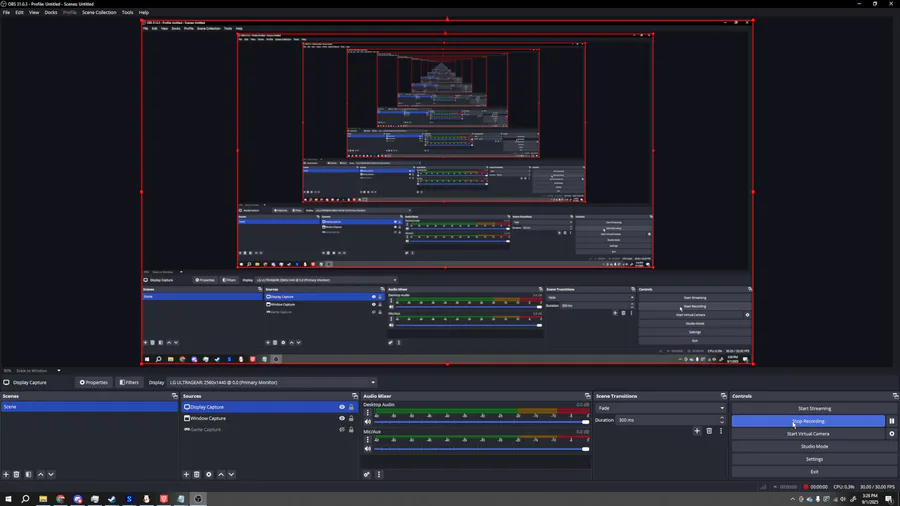Screen dimensions: 900x506
Task: Adjust the Desktop Audio volume slider
Action: click(481, 422)
